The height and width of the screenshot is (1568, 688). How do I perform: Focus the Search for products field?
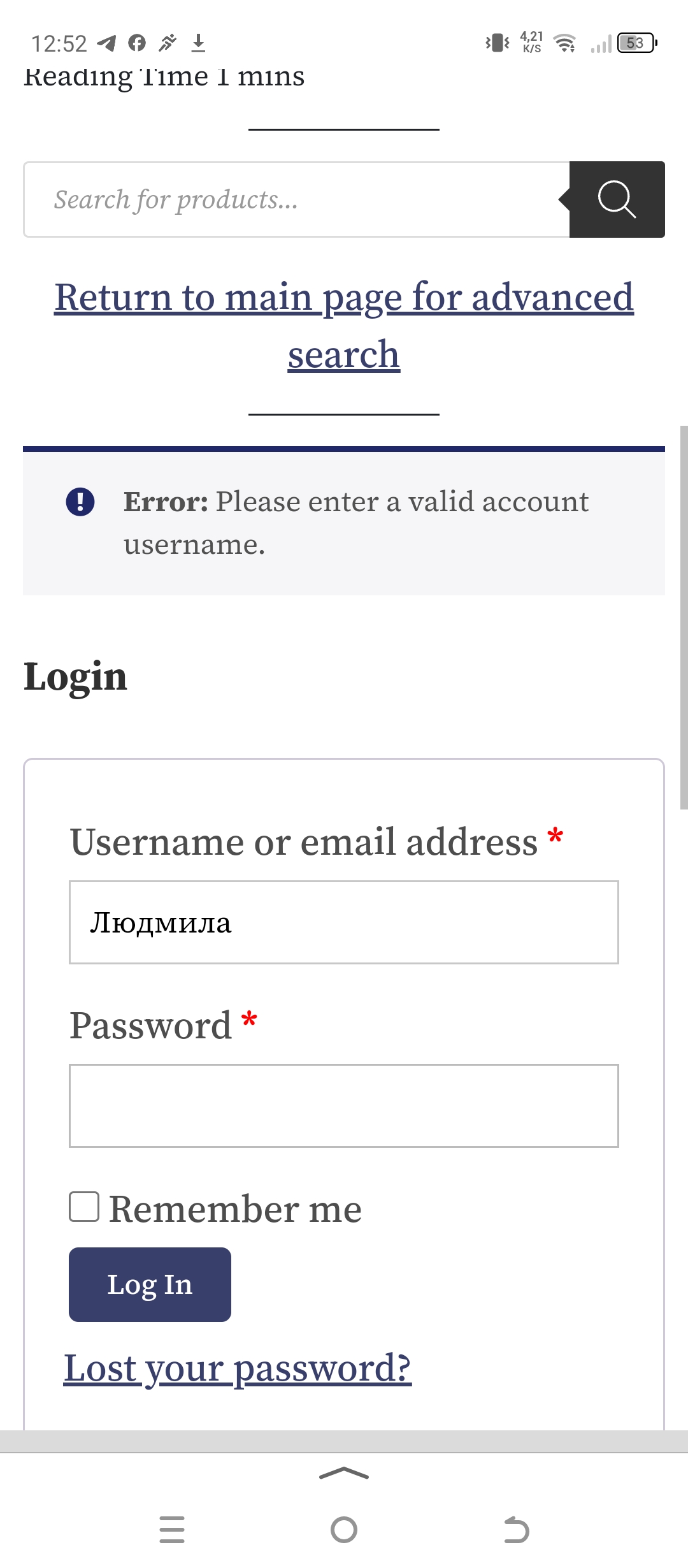pos(296,200)
